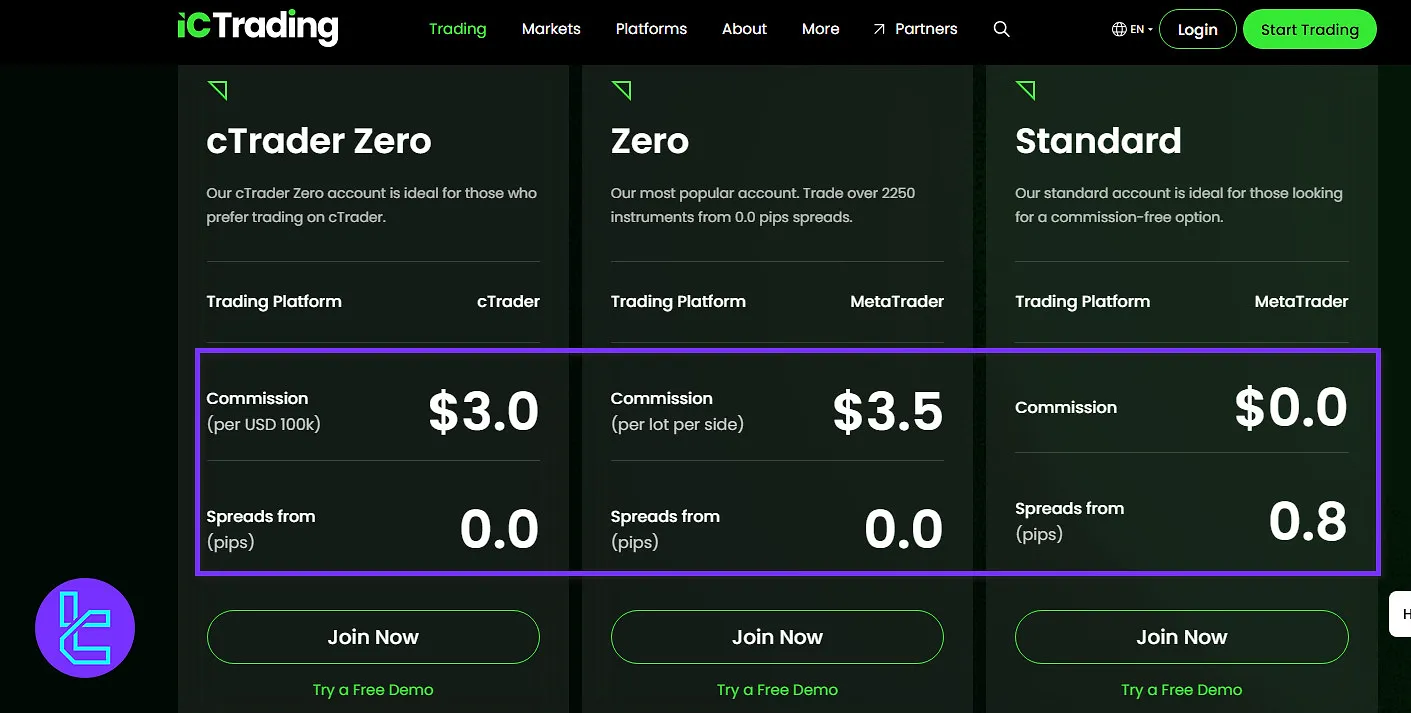Open the EN language dropdown
Screen dimensions: 1411x713
(x=1141, y=29)
